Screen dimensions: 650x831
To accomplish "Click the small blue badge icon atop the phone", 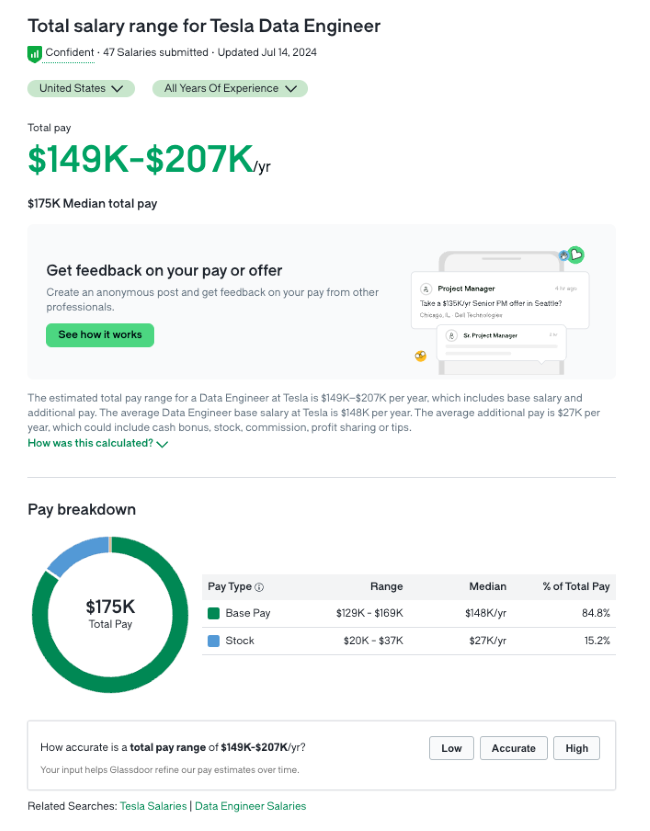I will coord(564,256).
